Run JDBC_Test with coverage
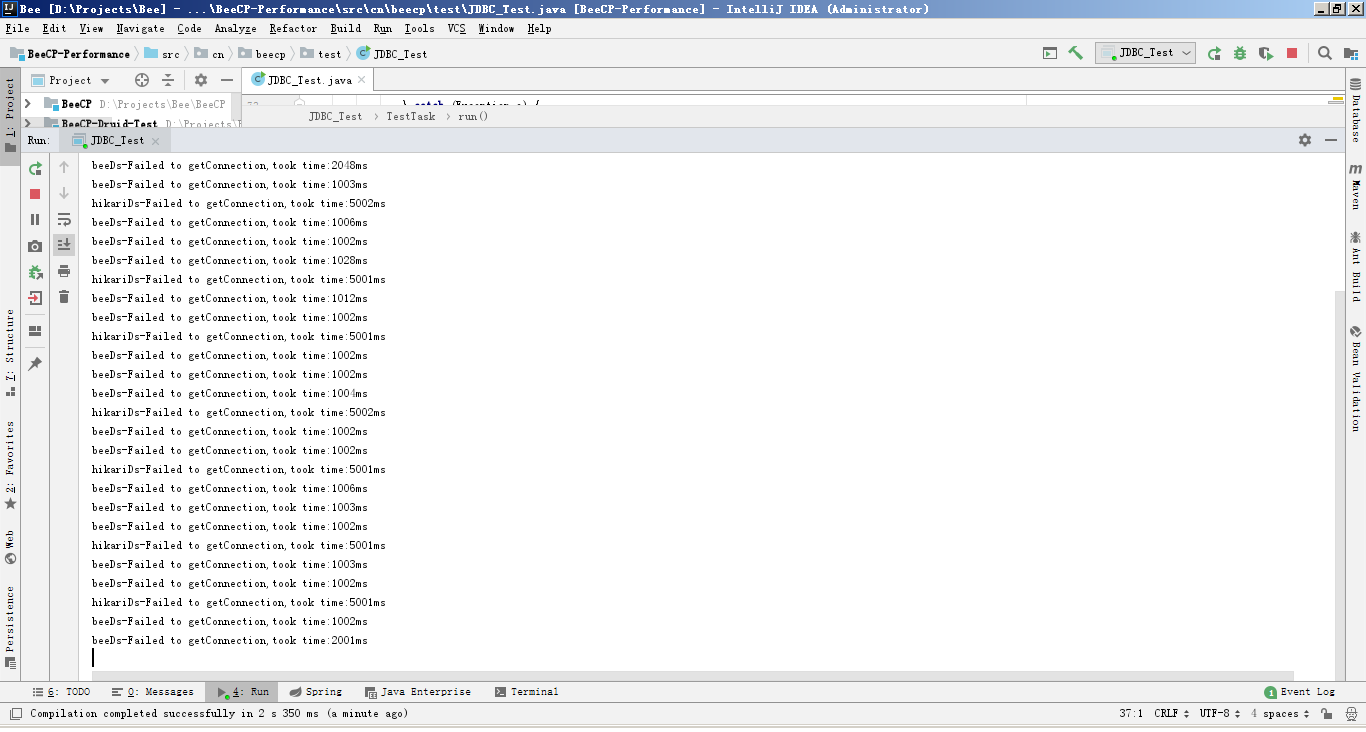Image resolution: width=1366 pixels, height=732 pixels. (1266, 54)
